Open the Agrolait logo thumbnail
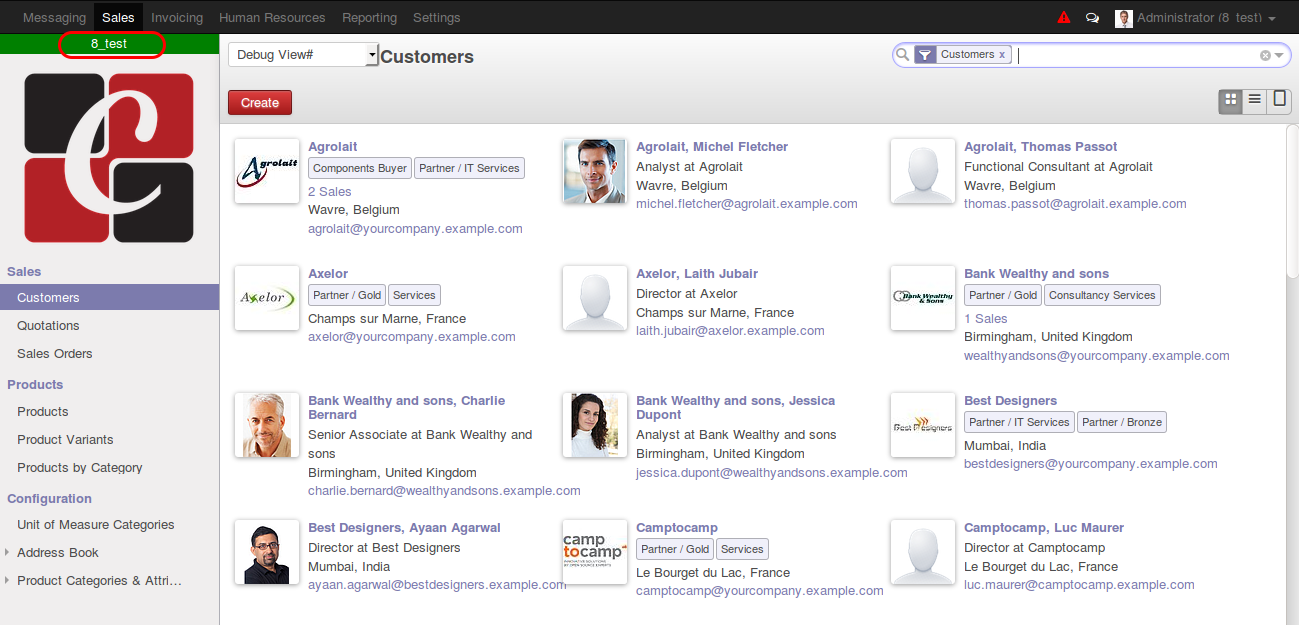This screenshot has width=1299, height=625. [x=267, y=171]
